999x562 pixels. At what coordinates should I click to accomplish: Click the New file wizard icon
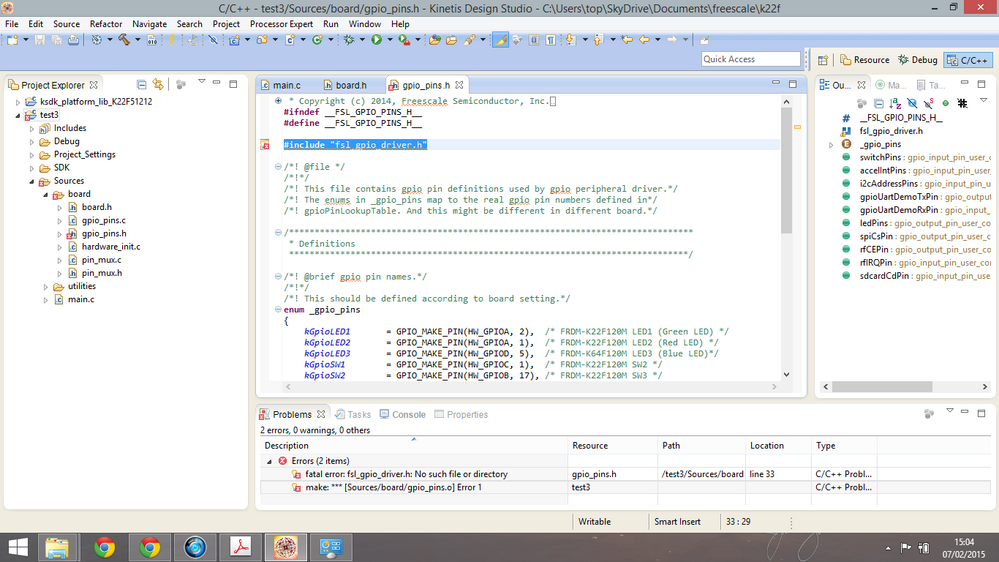point(12,40)
